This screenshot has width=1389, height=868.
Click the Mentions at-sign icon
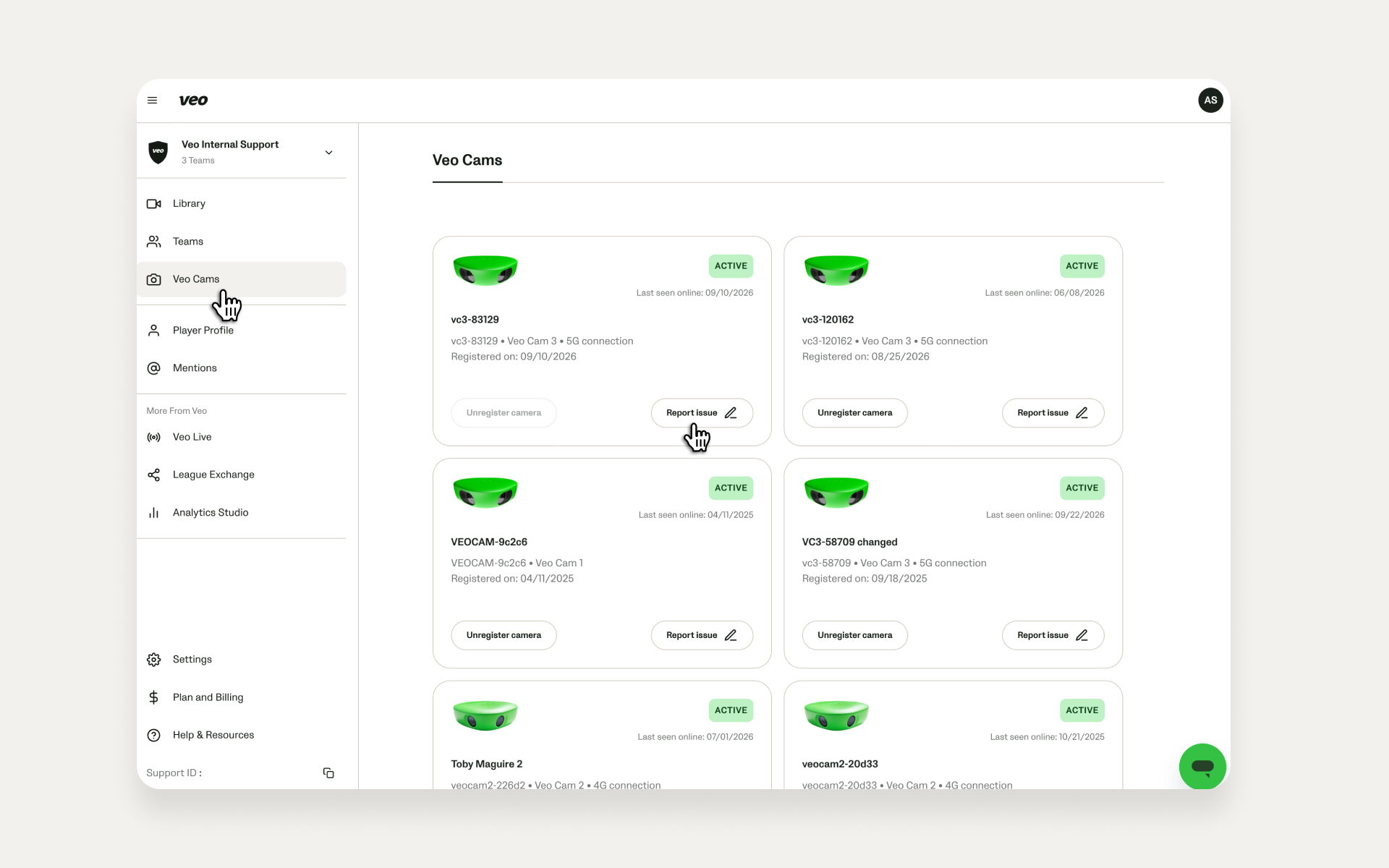[x=153, y=368]
